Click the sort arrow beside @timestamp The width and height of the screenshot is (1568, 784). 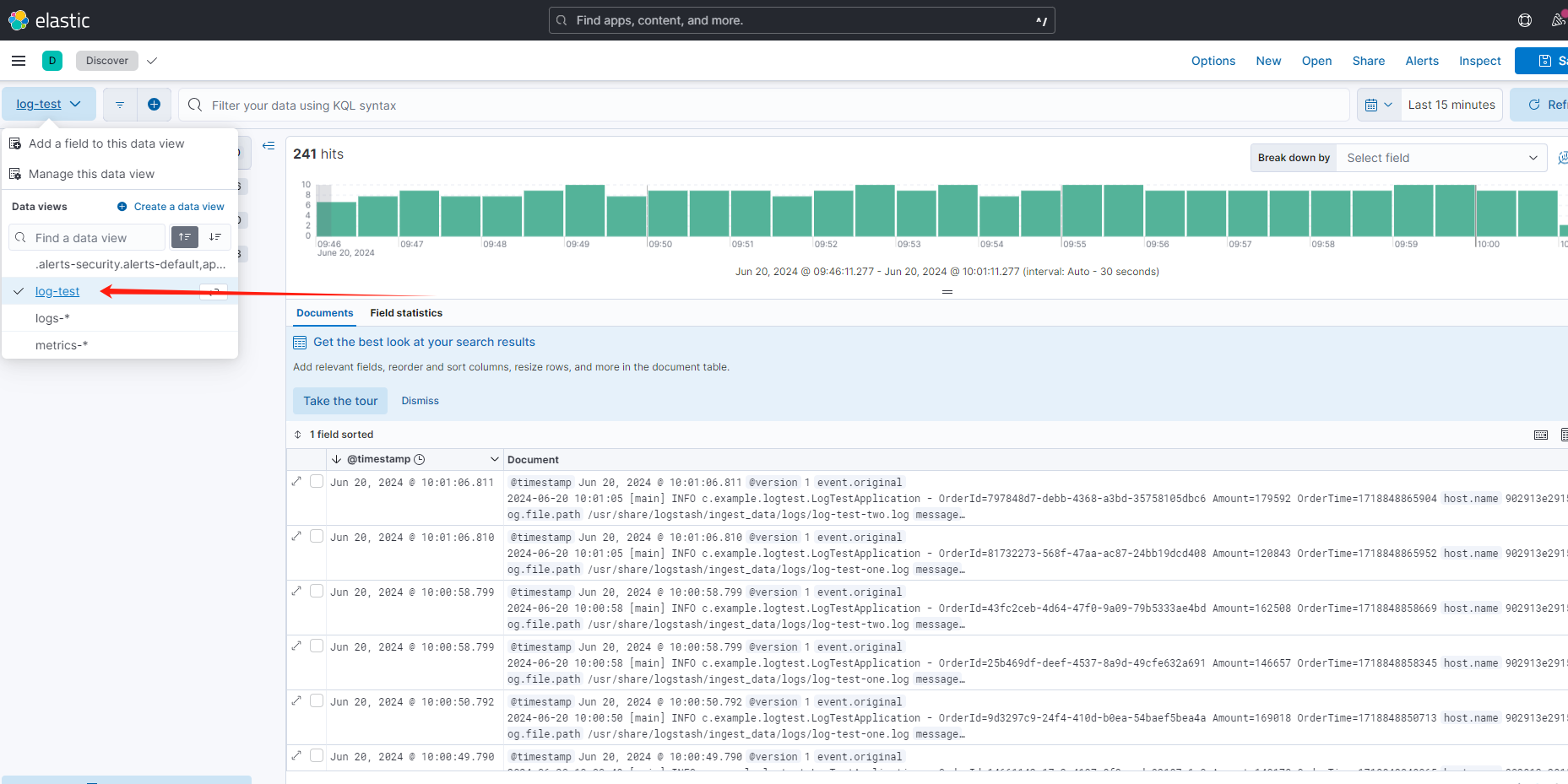pos(336,459)
